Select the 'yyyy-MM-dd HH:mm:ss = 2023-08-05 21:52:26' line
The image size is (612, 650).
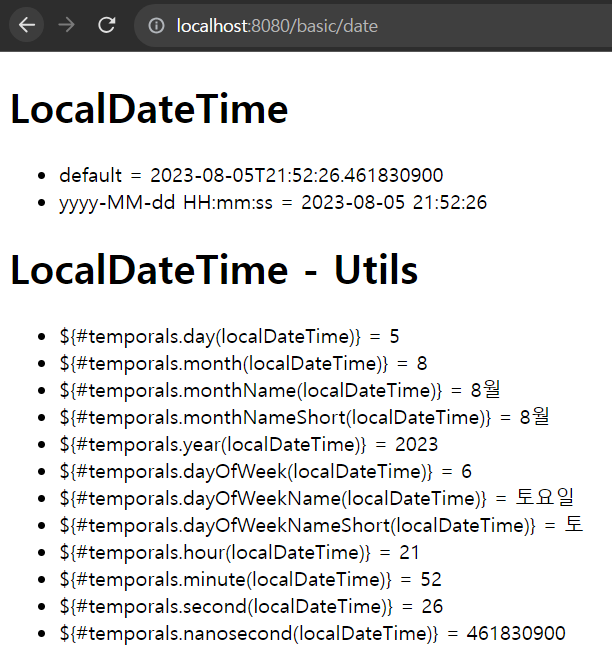pos(273,203)
